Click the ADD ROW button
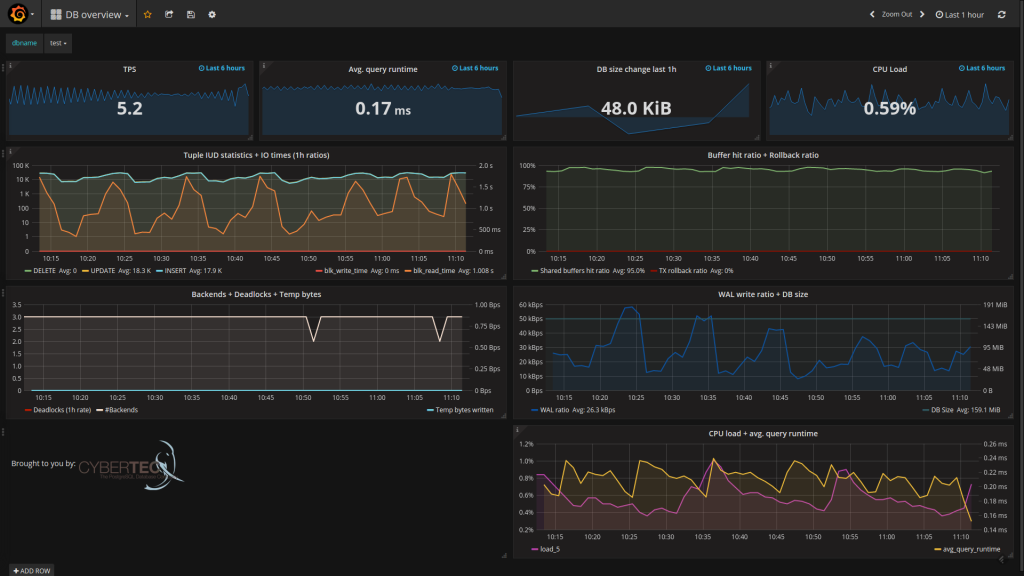The image size is (1024, 576). (31, 570)
